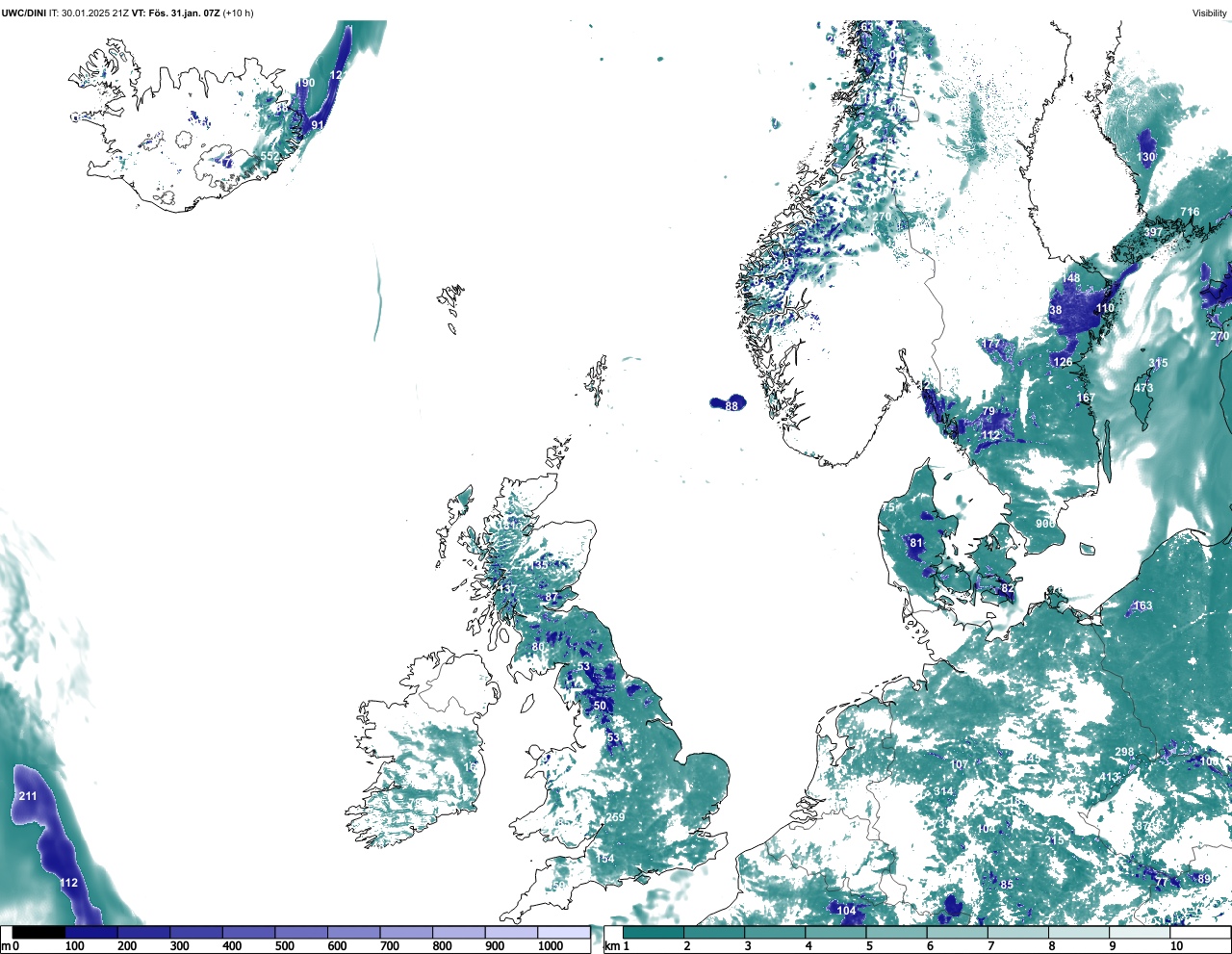This screenshot has height=954, width=1232.
Task: Click the '163' value over northern Poland
Action: [1142, 606]
